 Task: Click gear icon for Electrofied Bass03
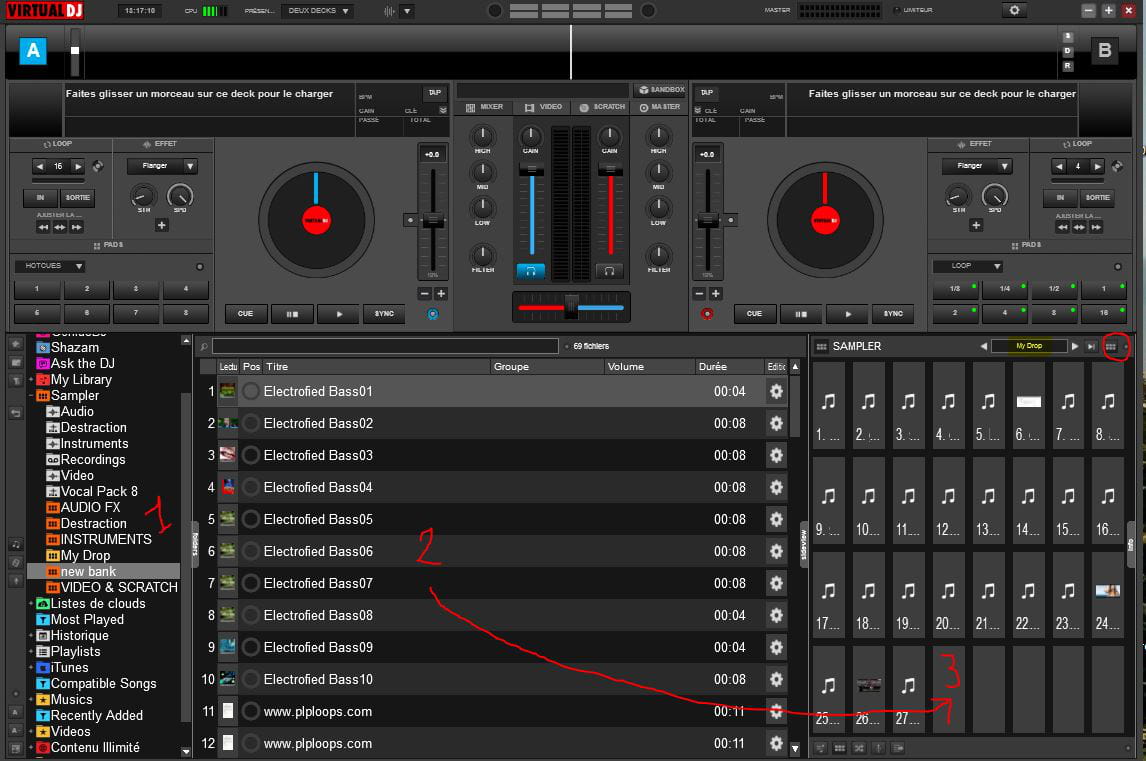tap(775, 455)
